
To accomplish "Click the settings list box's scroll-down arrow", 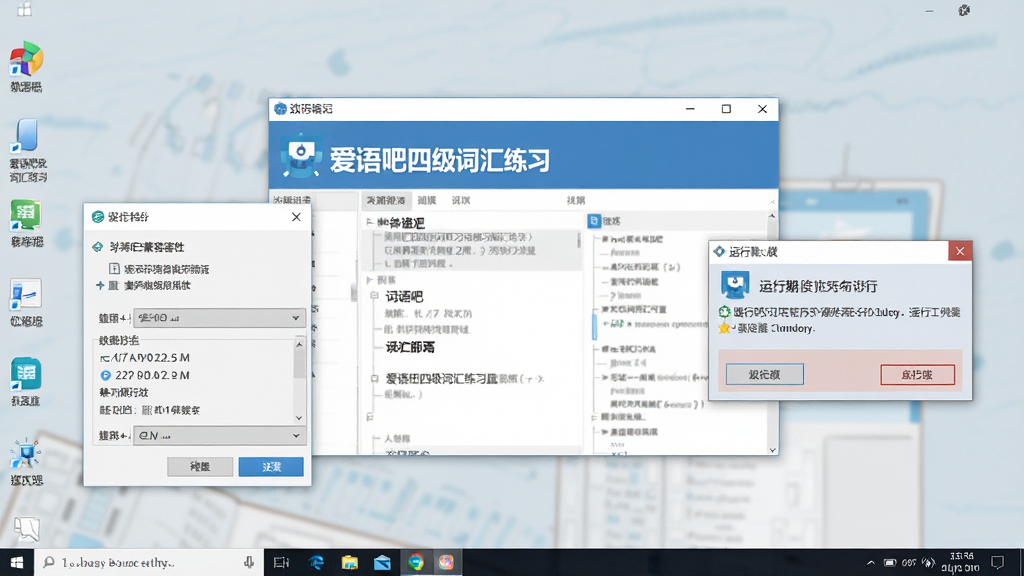I will pyautogui.click(x=299, y=418).
